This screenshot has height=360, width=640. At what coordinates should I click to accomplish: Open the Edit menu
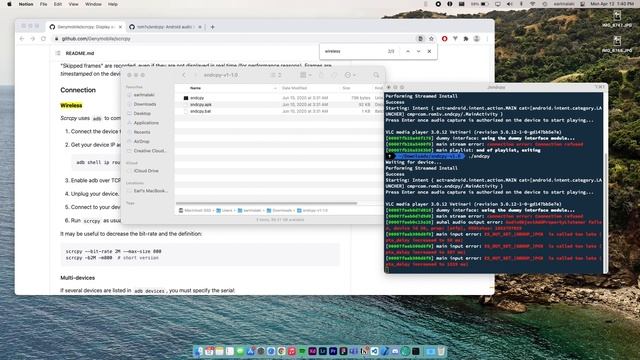point(58,4)
